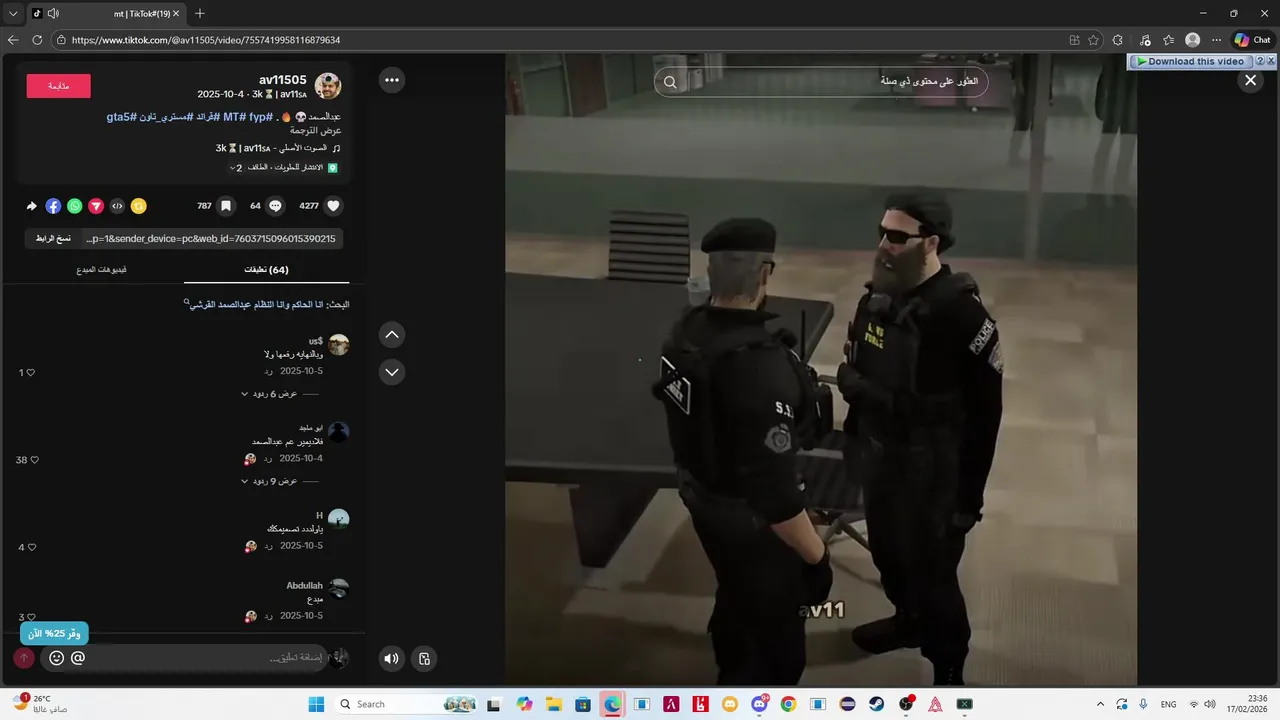Open the tab actions dropdown menu
This screenshot has width=1280, height=720.
[13, 13]
